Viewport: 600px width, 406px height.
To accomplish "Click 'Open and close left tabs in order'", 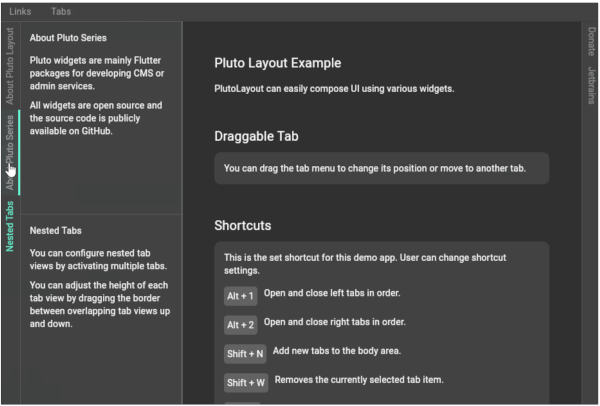I will tap(332, 293).
